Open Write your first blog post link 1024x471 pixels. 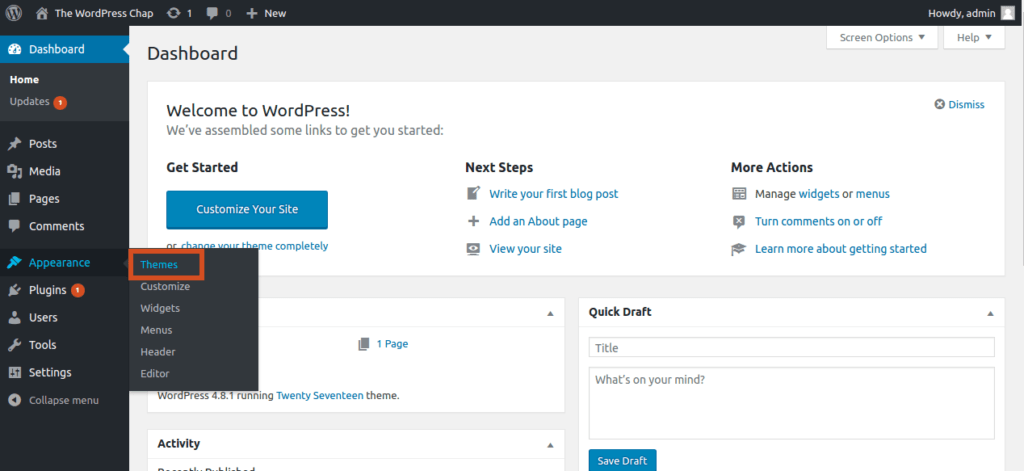(x=554, y=194)
